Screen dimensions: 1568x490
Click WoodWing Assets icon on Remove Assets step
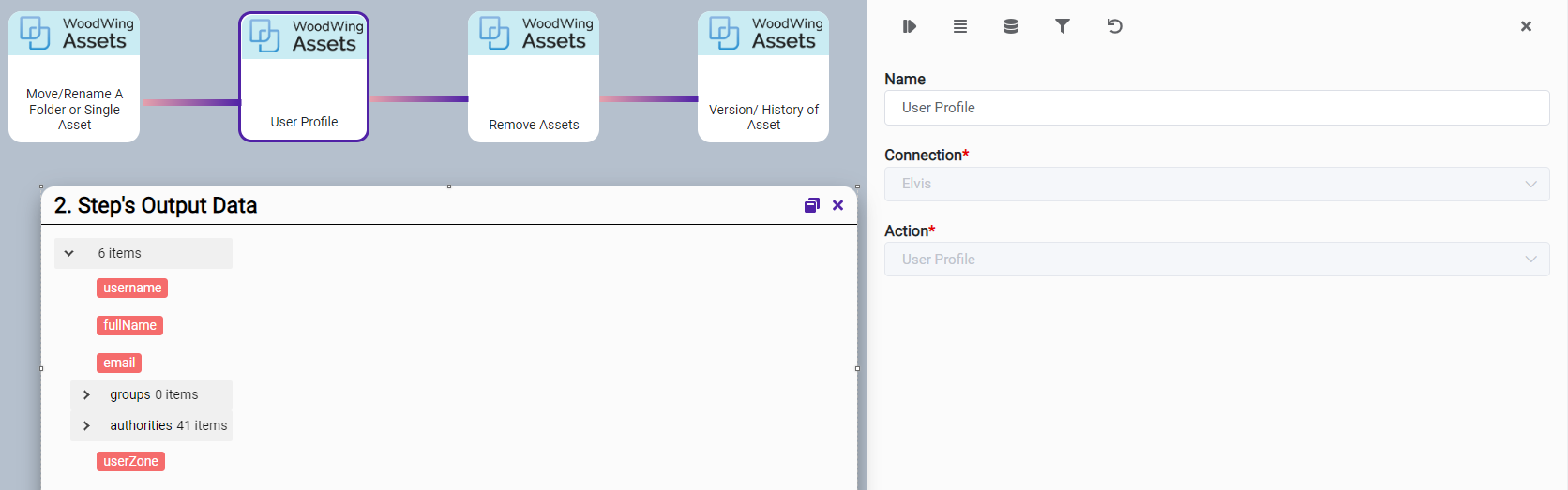click(494, 33)
